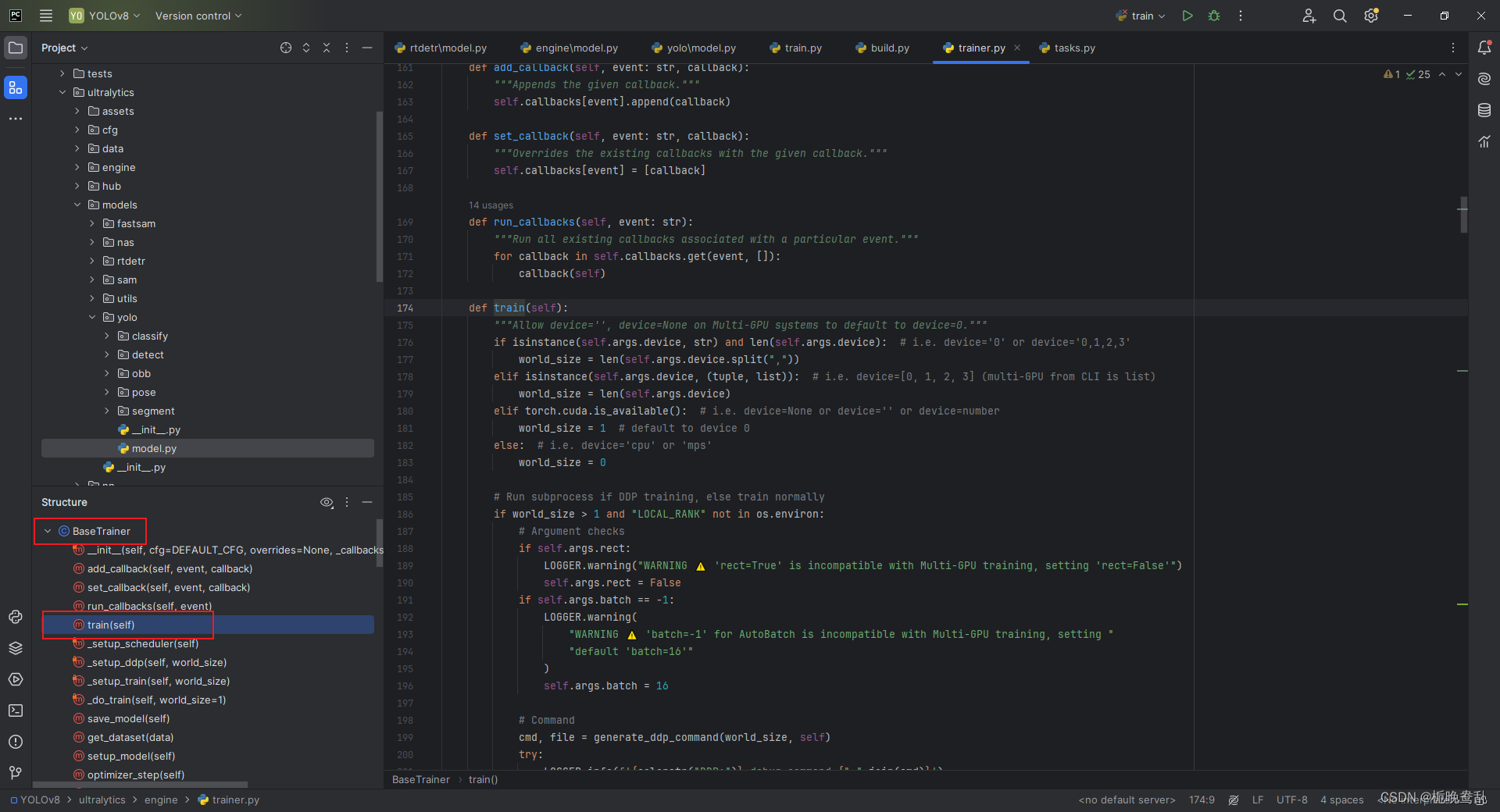
Task: Open more actions next to the debug button
Action: pyautogui.click(x=1241, y=16)
